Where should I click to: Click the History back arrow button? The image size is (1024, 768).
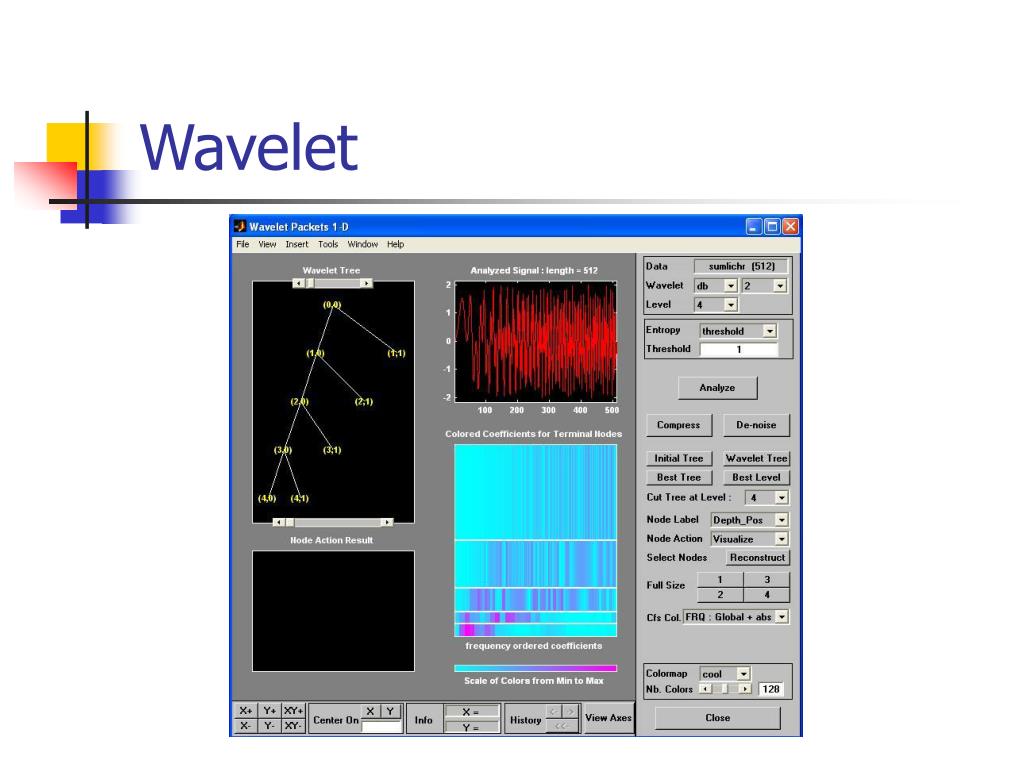pyautogui.click(x=553, y=711)
